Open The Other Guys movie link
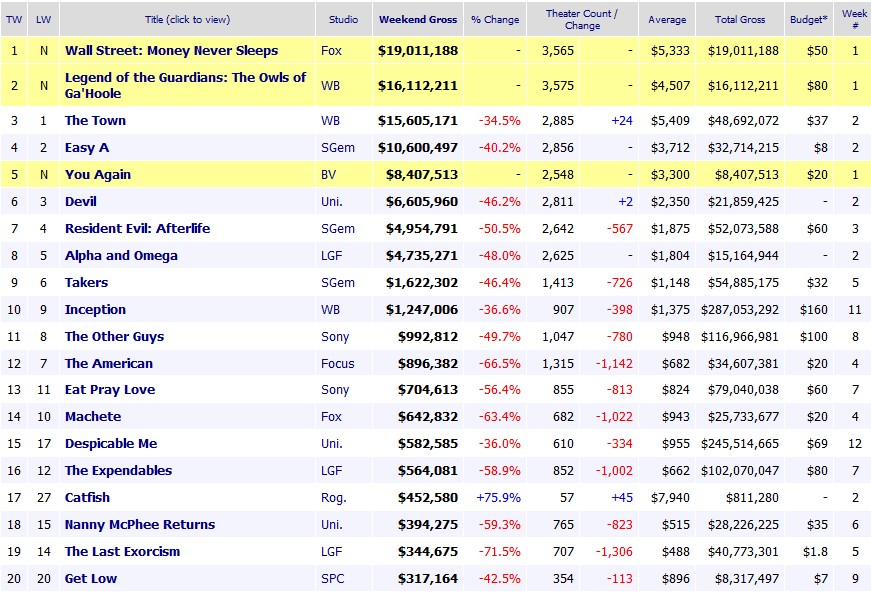Viewport: 871px width, 592px height. click(x=114, y=337)
